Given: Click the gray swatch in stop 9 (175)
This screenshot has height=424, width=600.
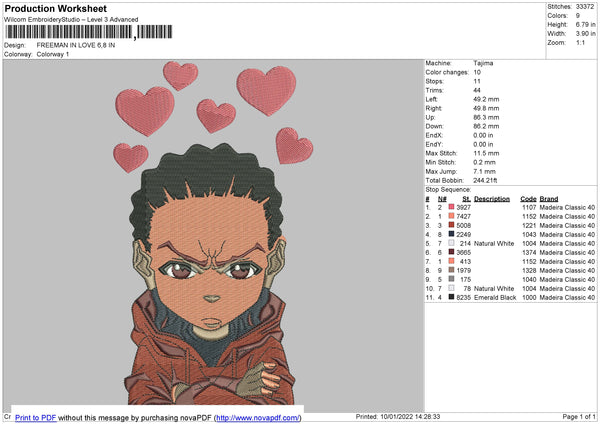Looking at the screenshot, I should coord(452,279).
